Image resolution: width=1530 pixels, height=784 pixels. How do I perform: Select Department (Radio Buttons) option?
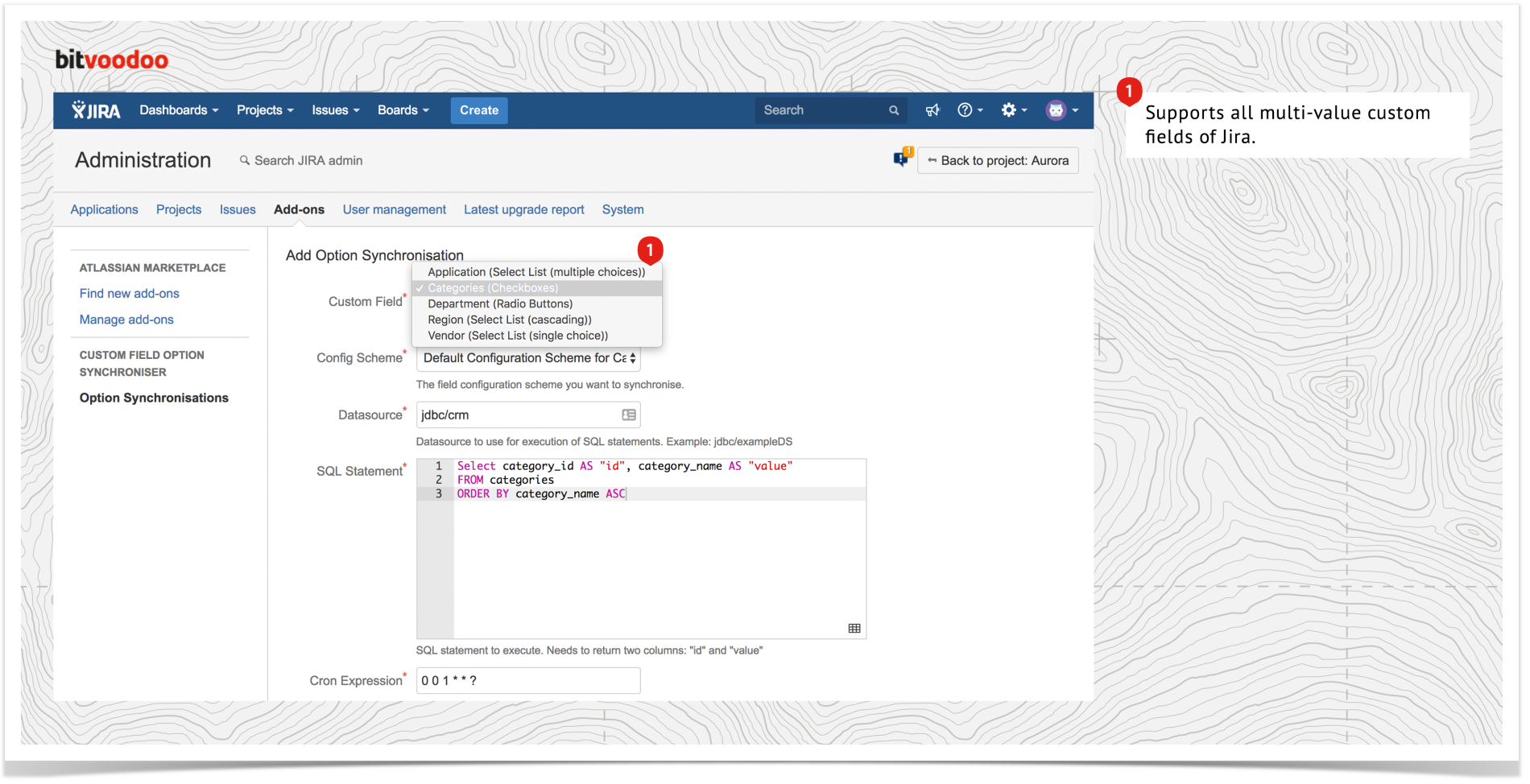tap(537, 303)
